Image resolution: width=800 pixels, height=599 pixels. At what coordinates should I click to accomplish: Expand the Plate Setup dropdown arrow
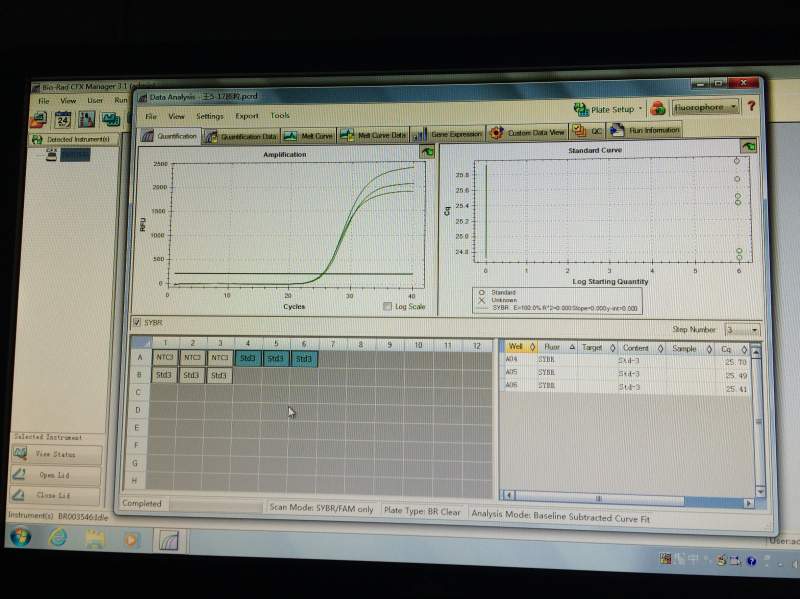tap(640, 109)
